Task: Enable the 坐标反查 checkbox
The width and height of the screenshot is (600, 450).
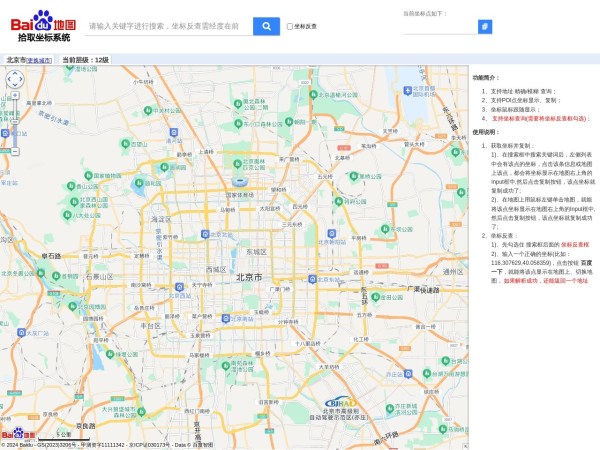Action: tap(290, 27)
